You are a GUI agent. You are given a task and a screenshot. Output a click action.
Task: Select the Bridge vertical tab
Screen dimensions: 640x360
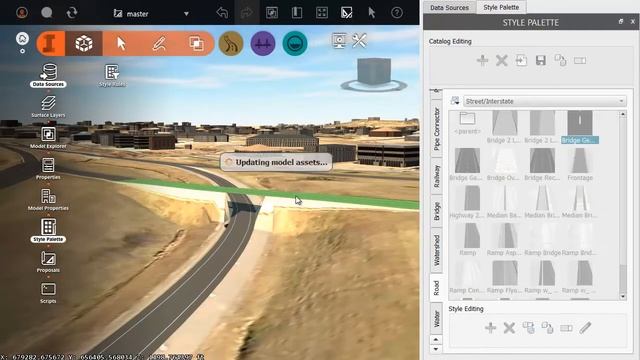pos(437,211)
